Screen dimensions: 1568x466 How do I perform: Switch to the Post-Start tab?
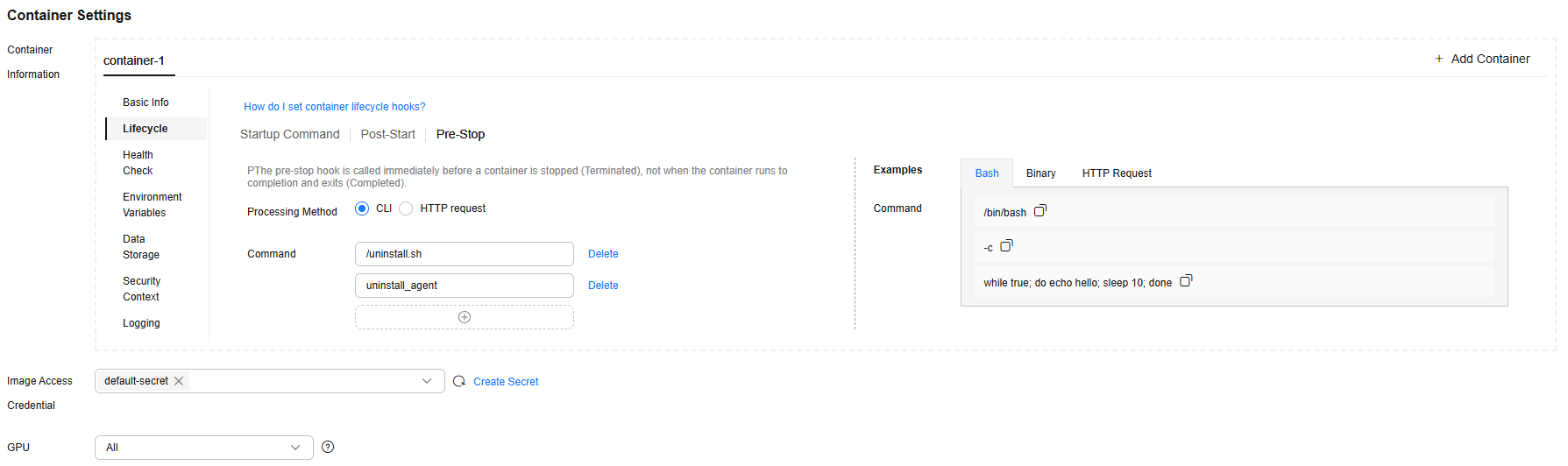point(387,134)
